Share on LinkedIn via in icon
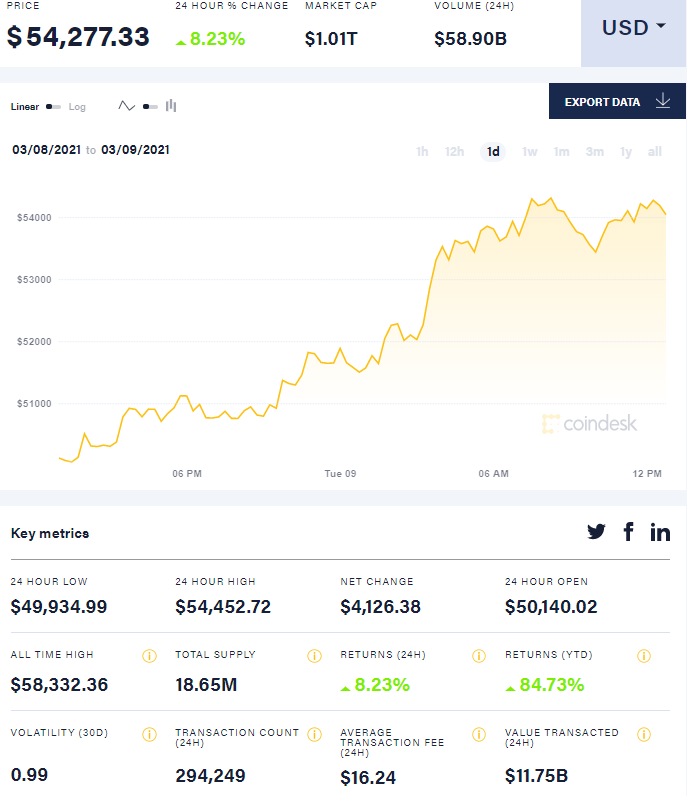This screenshot has height=796, width=687. [x=660, y=532]
